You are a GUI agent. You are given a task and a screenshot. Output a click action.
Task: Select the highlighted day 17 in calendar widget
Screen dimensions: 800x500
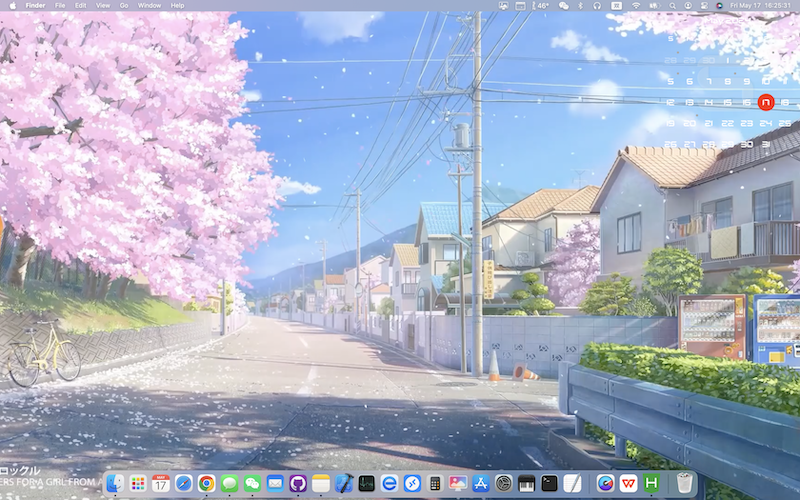(x=765, y=102)
